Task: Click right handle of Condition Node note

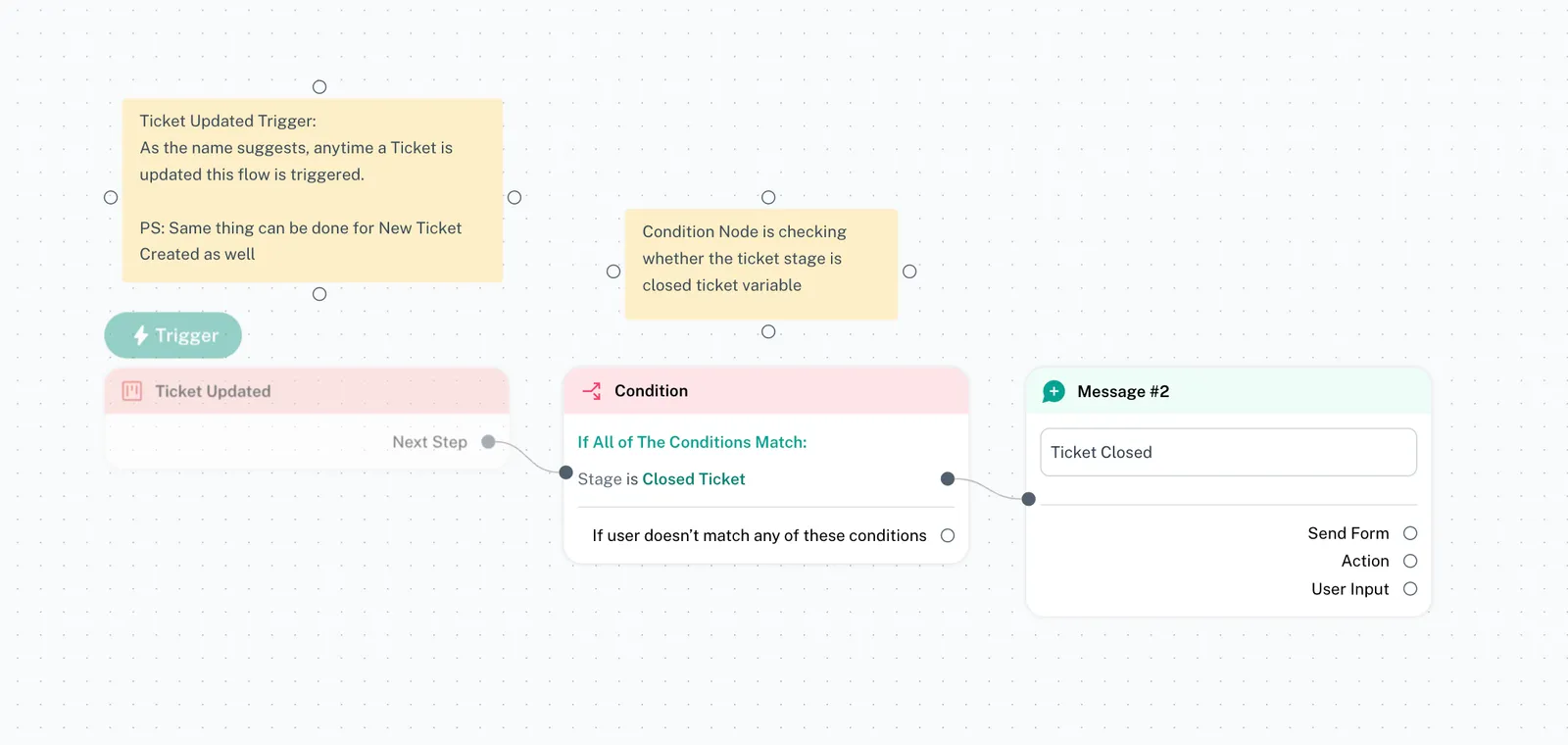Action: click(x=909, y=272)
